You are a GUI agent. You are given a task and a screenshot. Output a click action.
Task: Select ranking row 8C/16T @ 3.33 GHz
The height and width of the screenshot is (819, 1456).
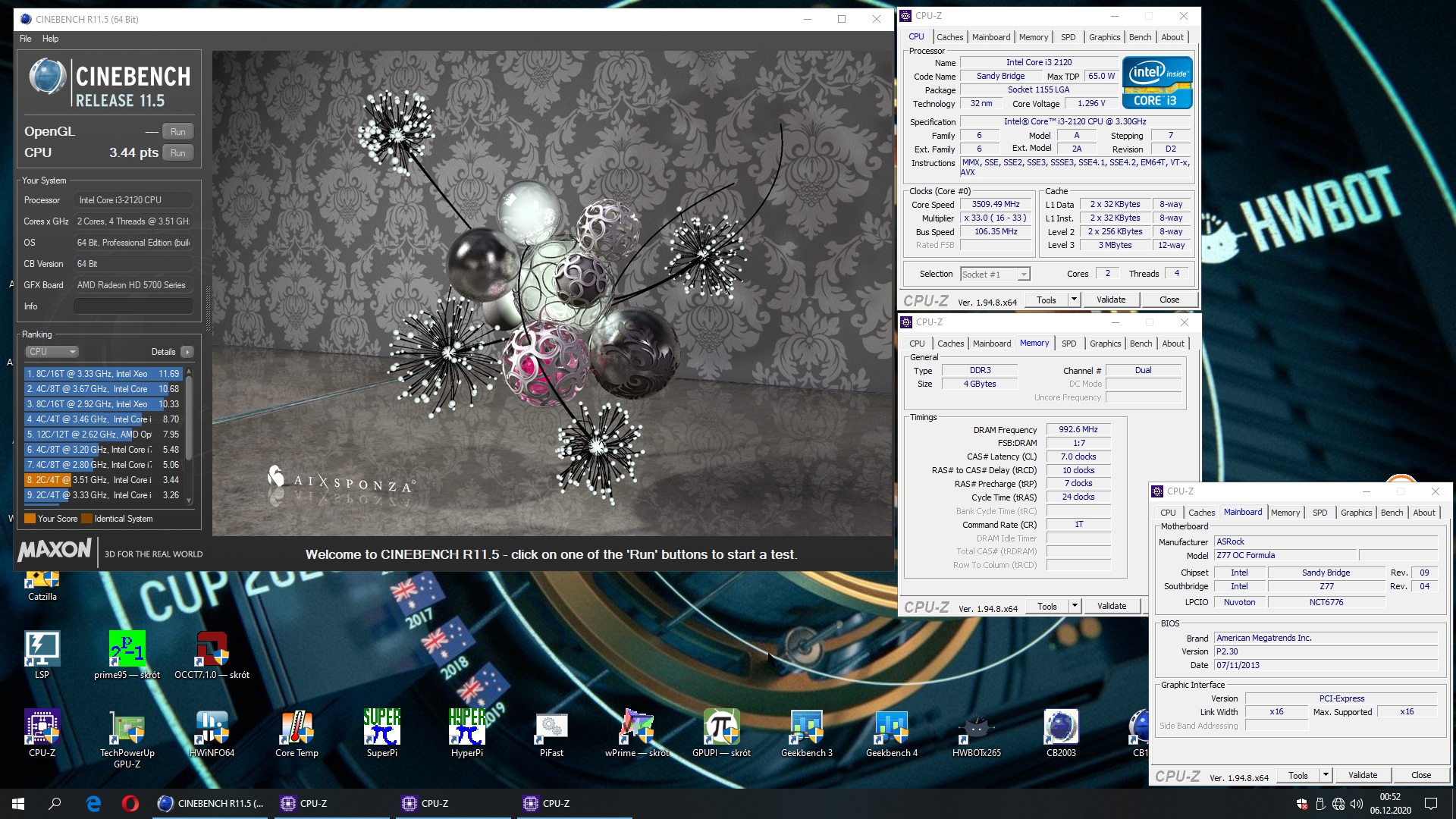[103, 374]
